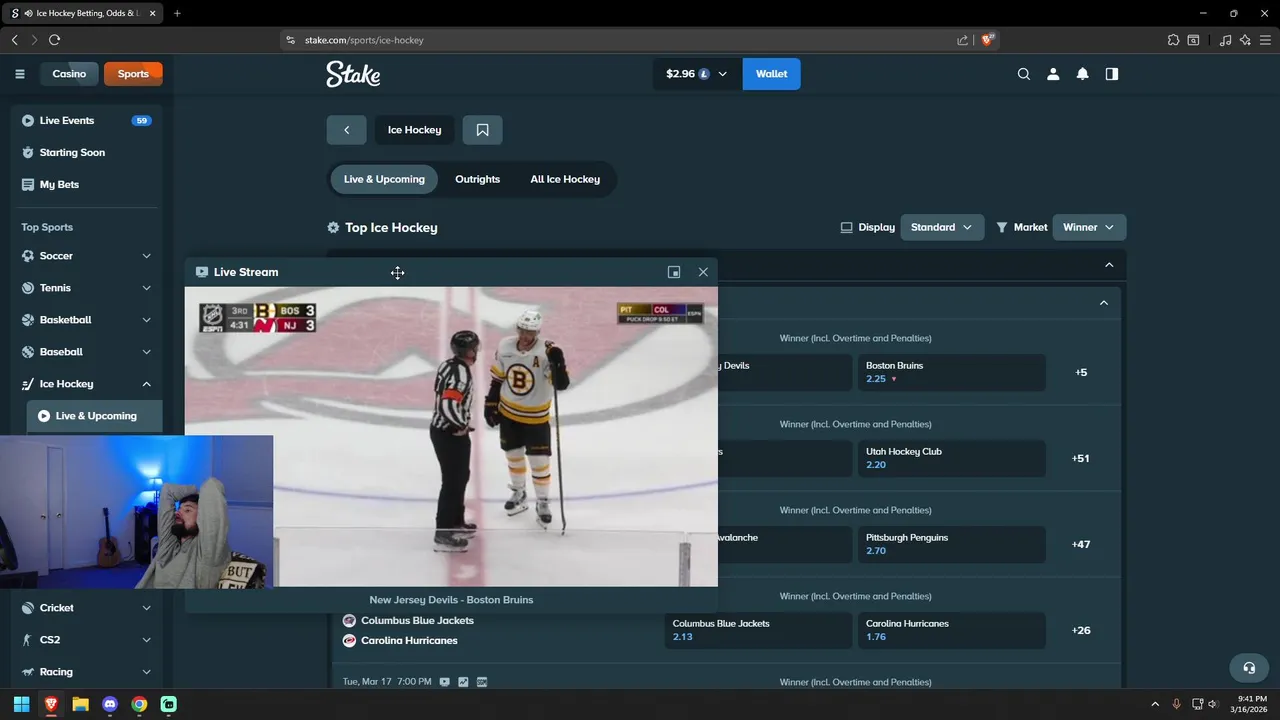Open the hamburger menu beside Casino

pyautogui.click(x=19, y=74)
